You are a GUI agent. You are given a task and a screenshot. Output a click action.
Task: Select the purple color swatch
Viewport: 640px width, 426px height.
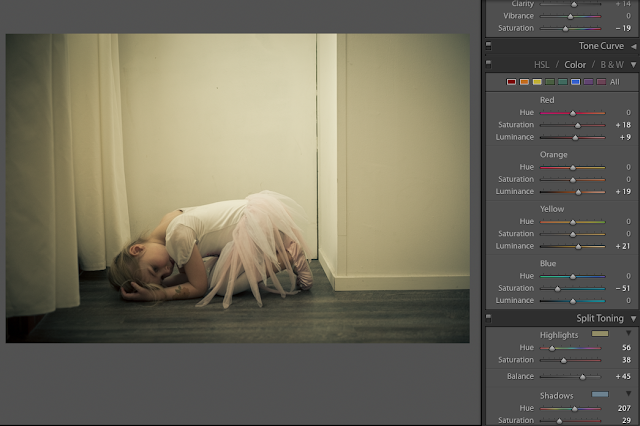click(x=588, y=82)
